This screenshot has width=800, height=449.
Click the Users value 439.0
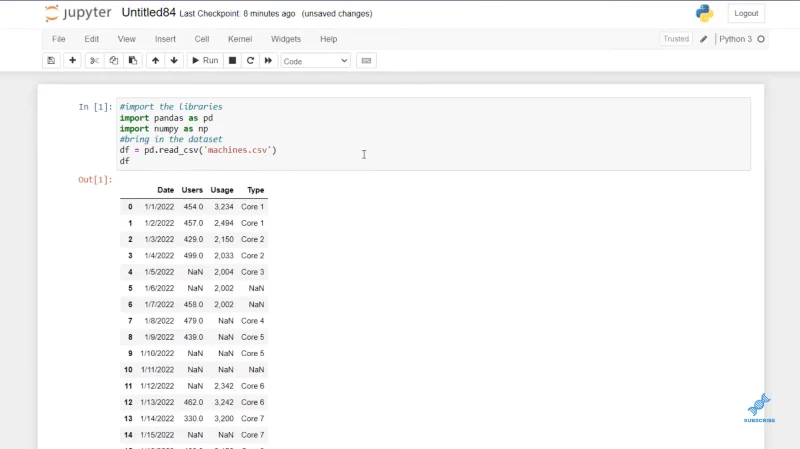(x=193, y=337)
